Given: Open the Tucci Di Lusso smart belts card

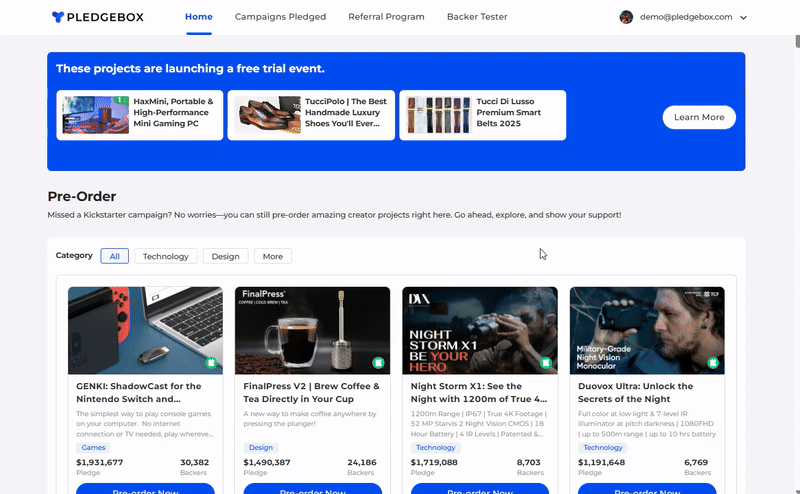Looking at the screenshot, I should point(482,115).
